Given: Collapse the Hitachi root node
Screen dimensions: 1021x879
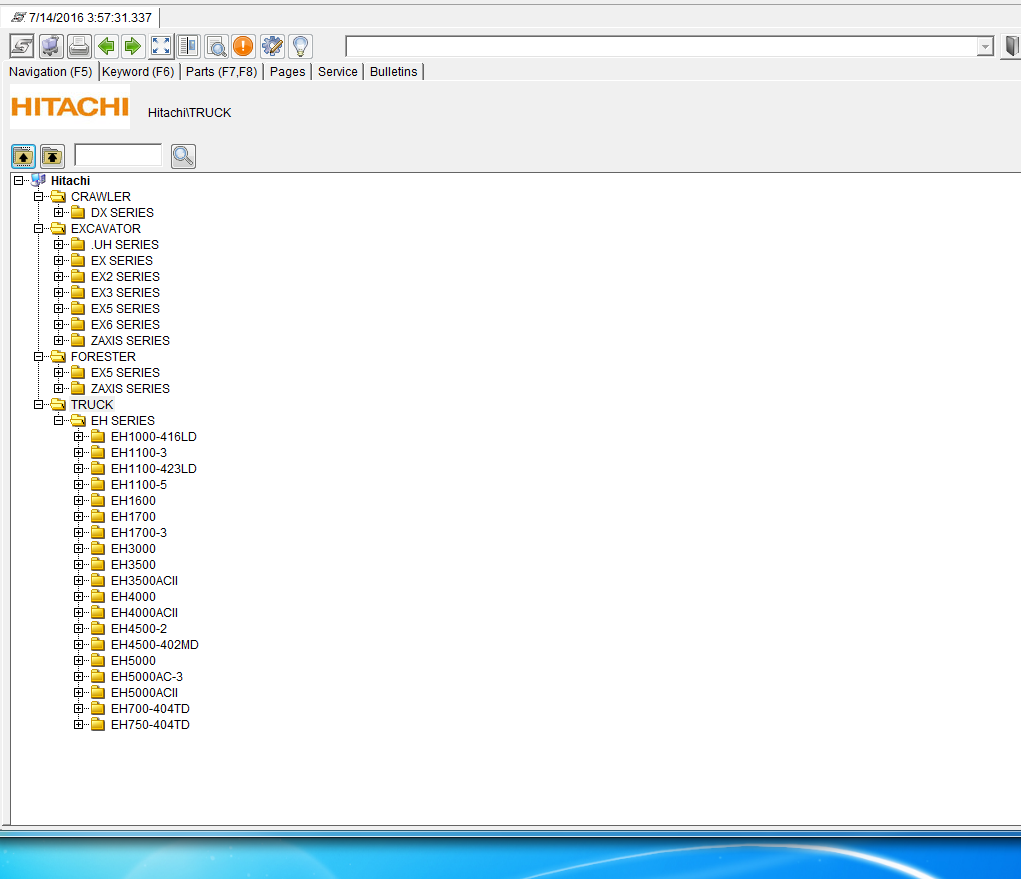Looking at the screenshot, I should click(x=18, y=180).
